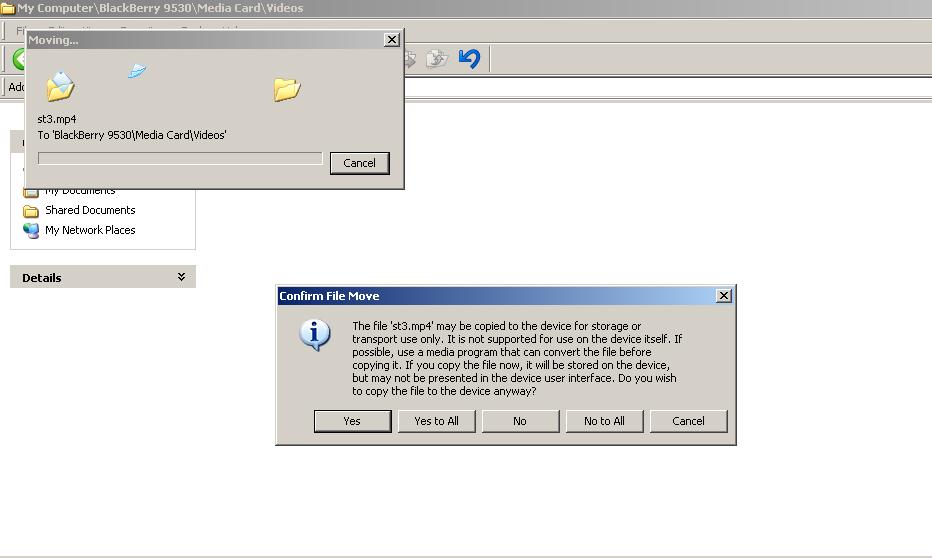
Task: Click the st3.mp4 filename in Moving dialog
Action: click(56, 119)
